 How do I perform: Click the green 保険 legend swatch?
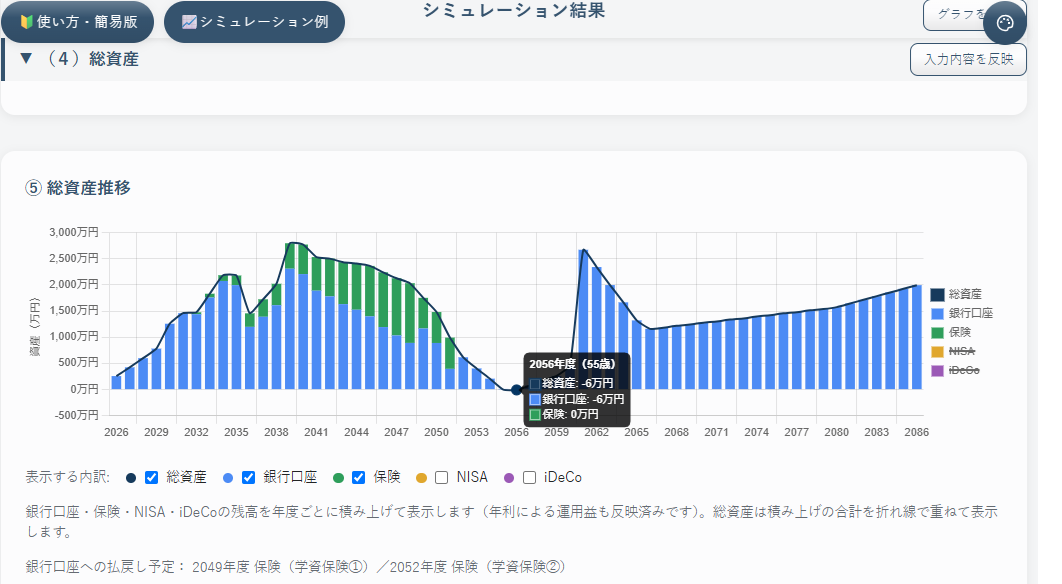click(937, 333)
